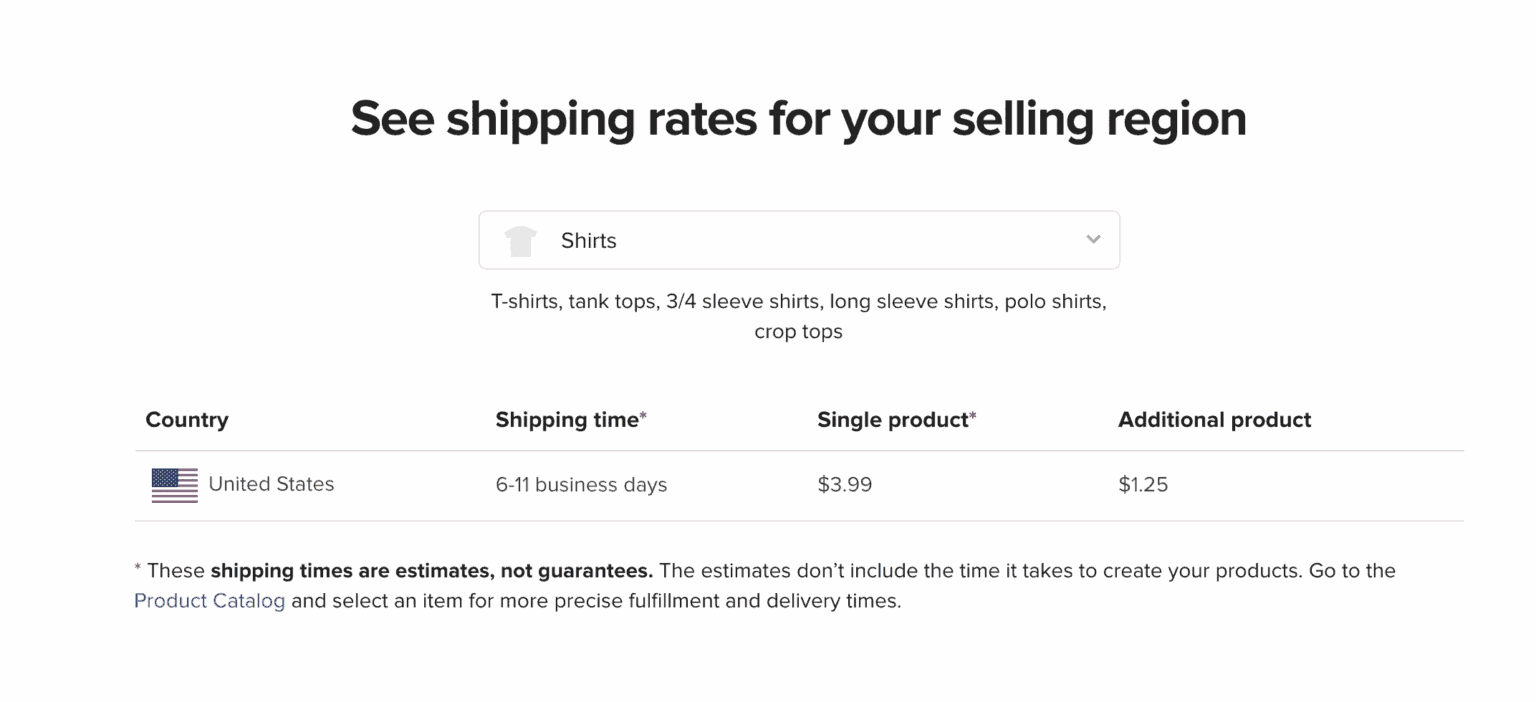This screenshot has width=1536, height=702.
Task: Open the Product Catalog link
Action: click(x=209, y=601)
